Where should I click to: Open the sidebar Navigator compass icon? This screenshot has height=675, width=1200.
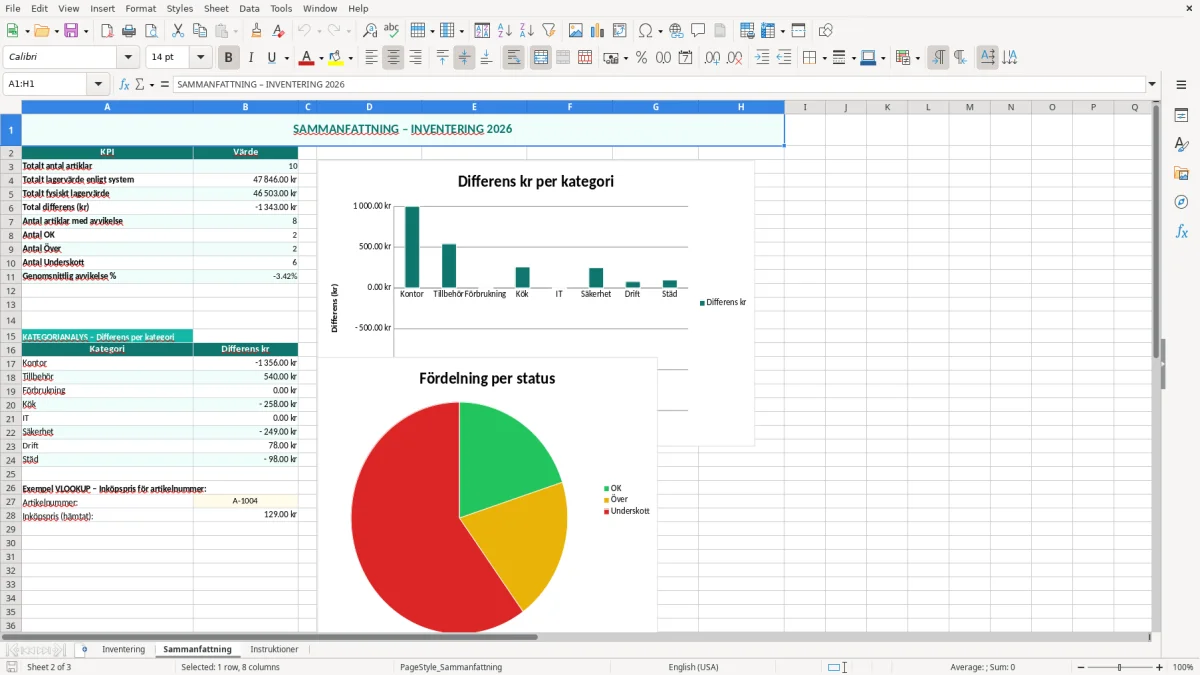[x=1181, y=202]
